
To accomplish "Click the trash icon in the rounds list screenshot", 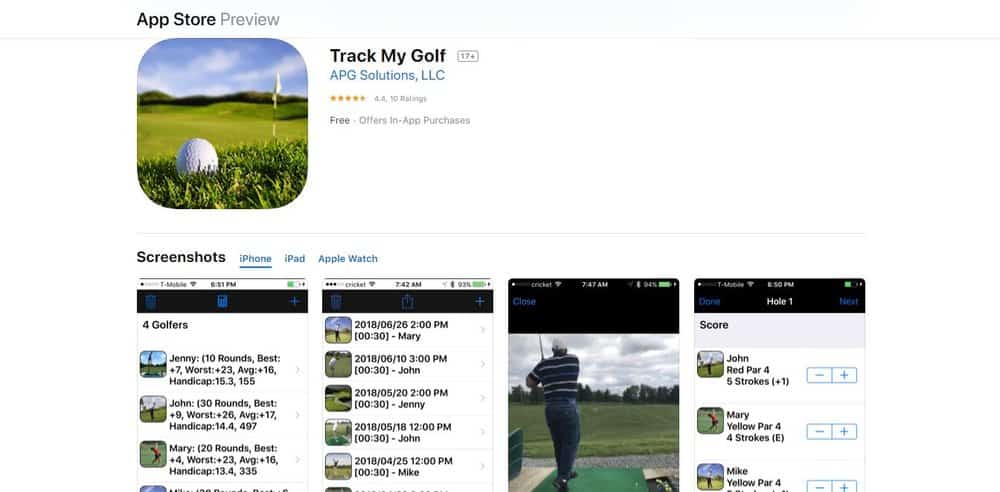I will [x=336, y=302].
